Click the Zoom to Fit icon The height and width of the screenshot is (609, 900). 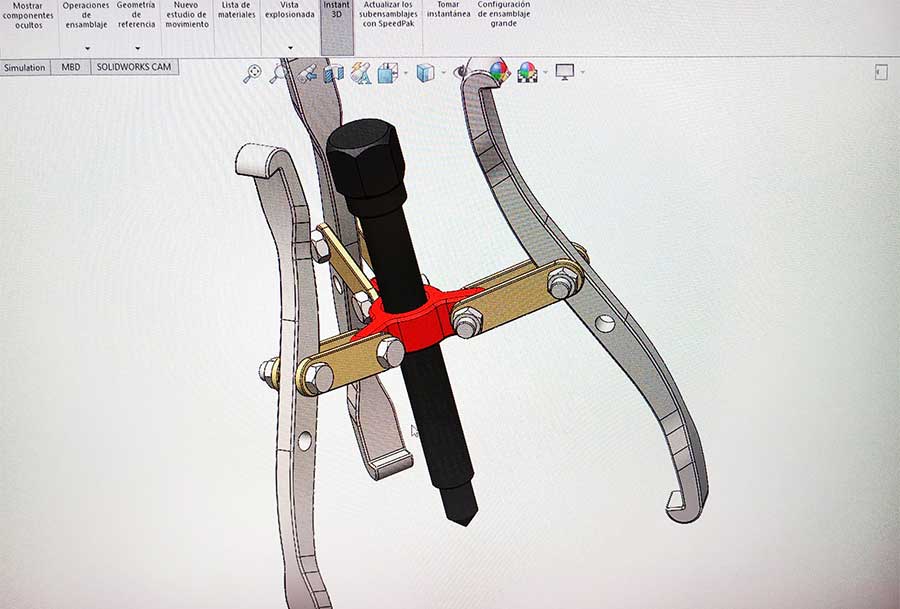pyautogui.click(x=253, y=72)
